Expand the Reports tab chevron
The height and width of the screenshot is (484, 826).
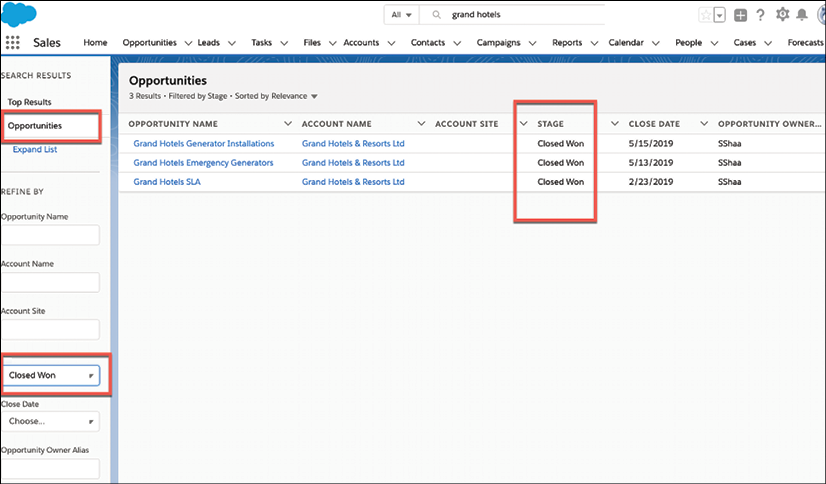click(594, 43)
